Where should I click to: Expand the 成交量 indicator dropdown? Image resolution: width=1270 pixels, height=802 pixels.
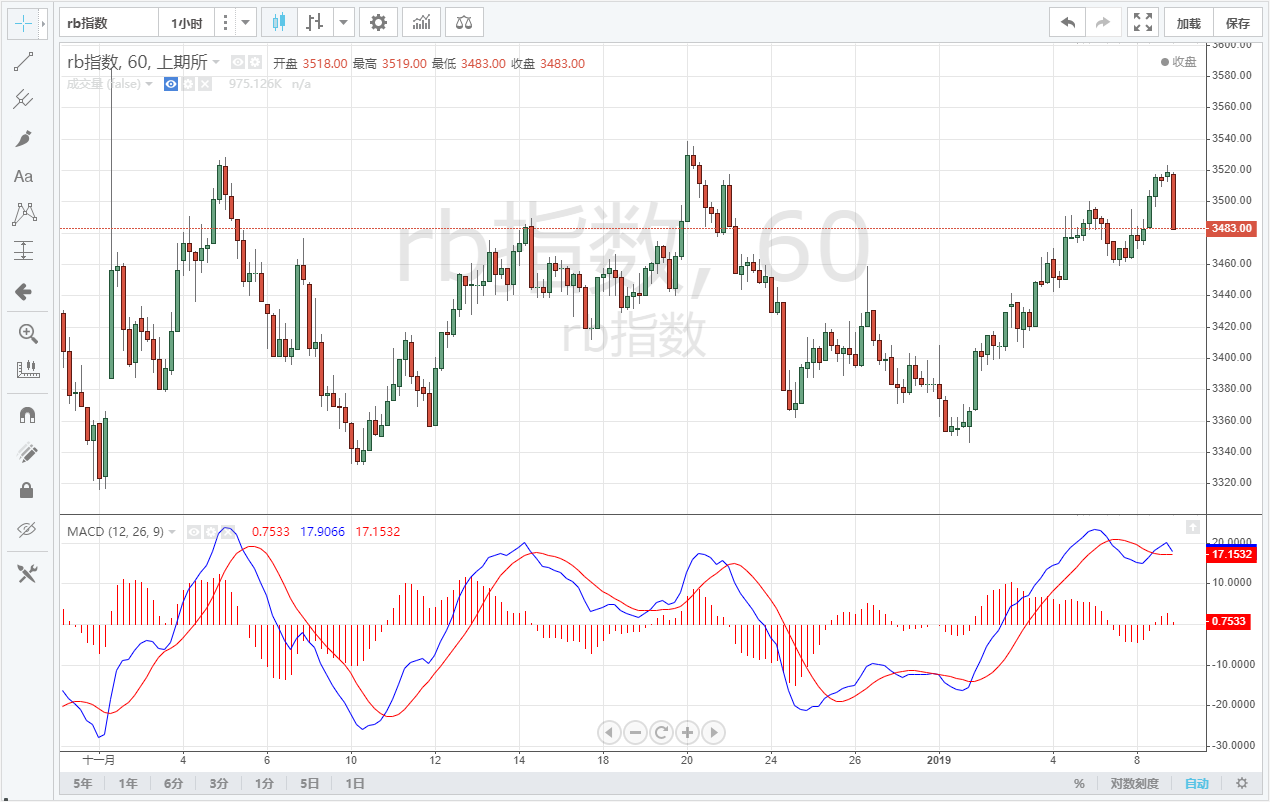[x=149, y=84]
